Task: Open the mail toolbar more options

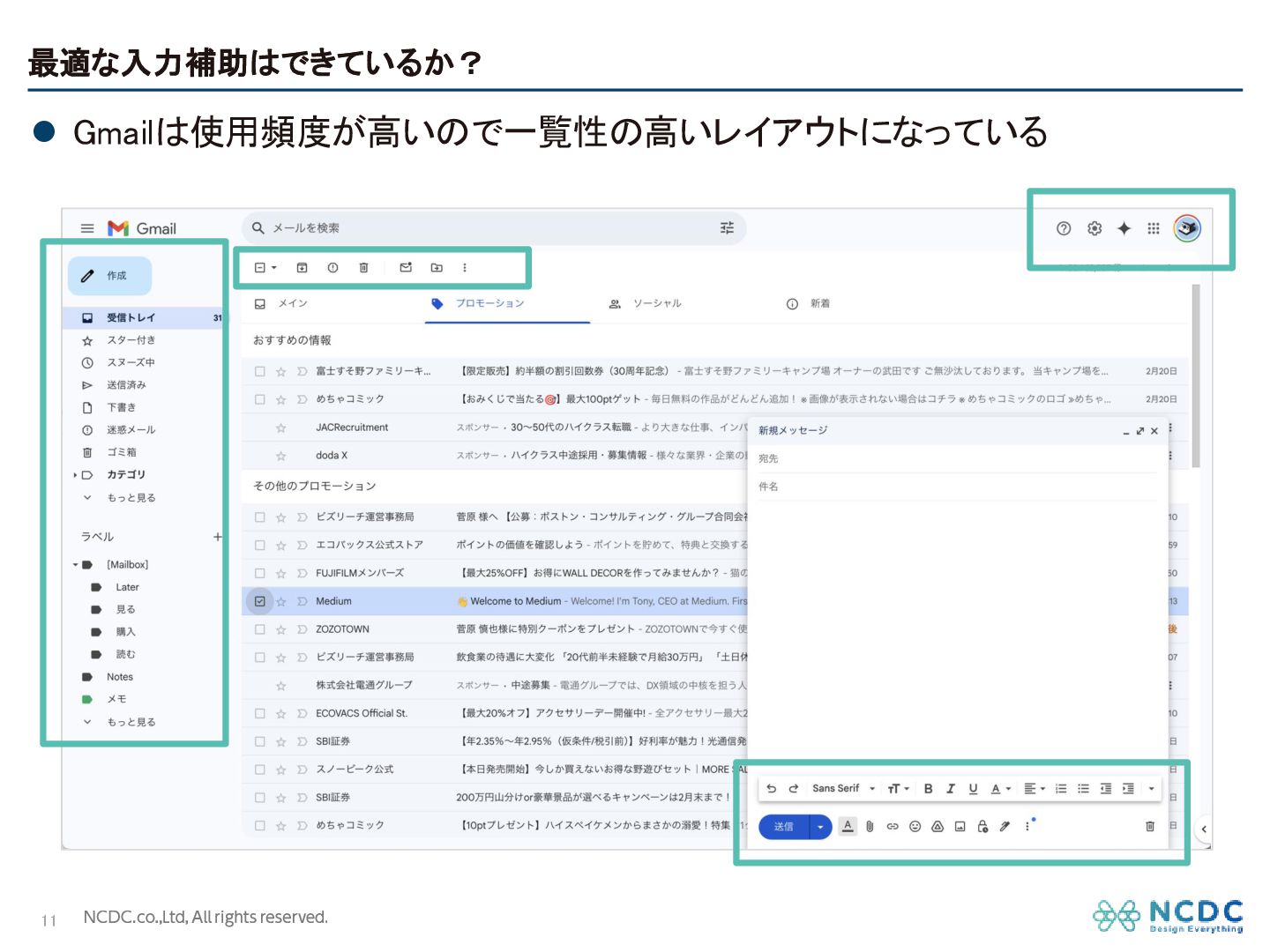Action: 465,268
